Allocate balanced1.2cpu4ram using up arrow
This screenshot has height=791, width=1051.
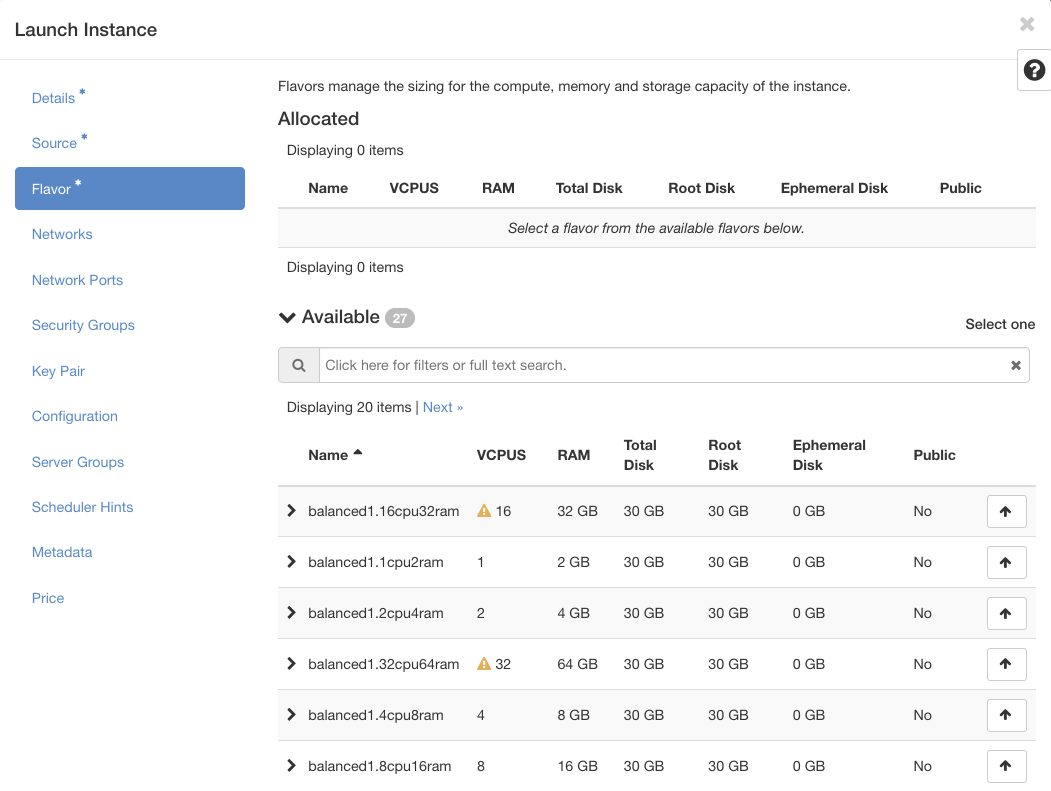(x=1006, y=613)
